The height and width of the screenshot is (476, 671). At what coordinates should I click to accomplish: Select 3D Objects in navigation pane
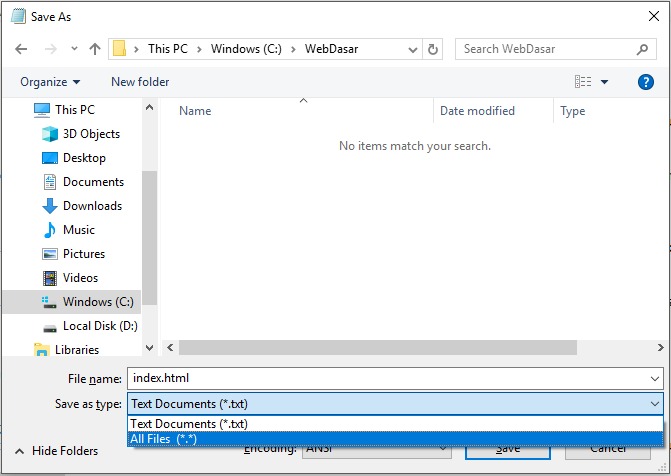91,134
